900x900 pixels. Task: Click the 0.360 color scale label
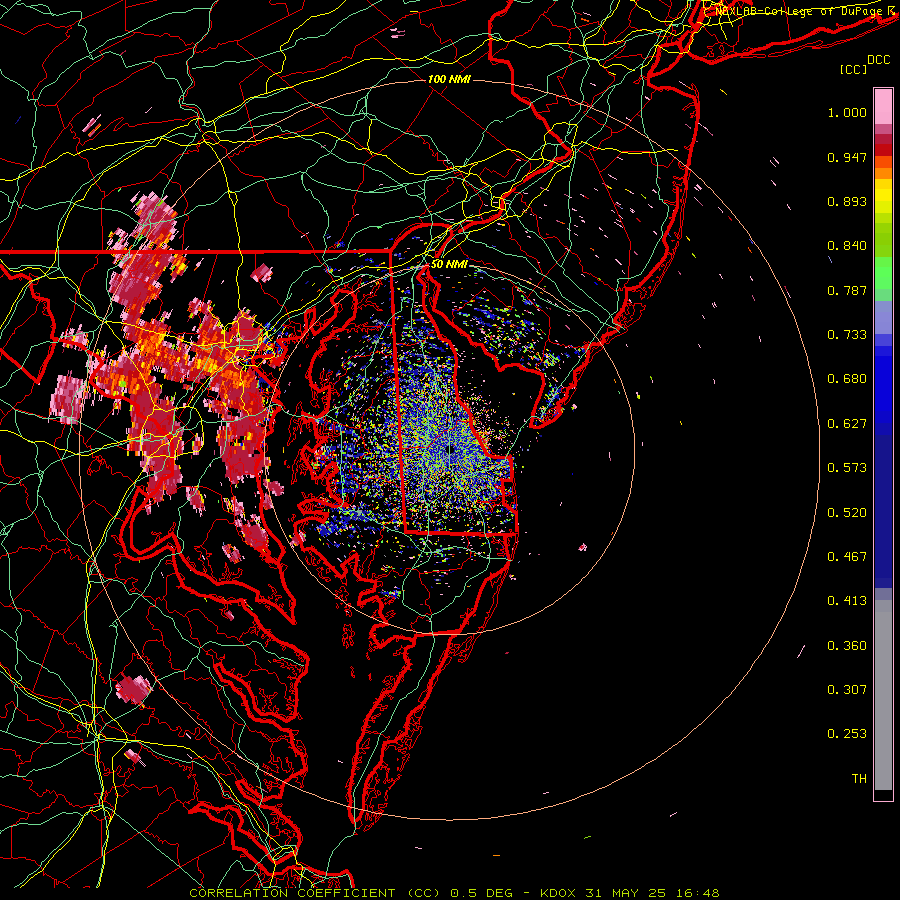[x=847, y=646]
